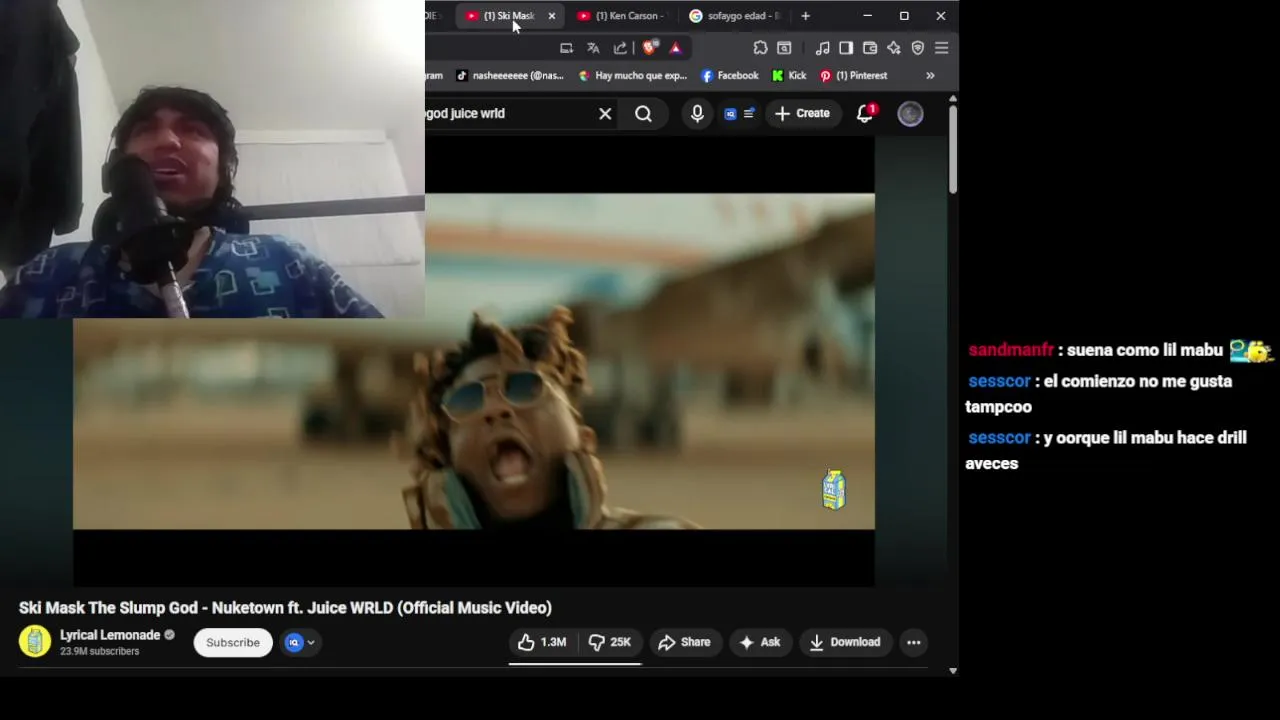The height and width of the screenshot is (720, 1280).
Task: Minimize the browser window
Action: 867,16
